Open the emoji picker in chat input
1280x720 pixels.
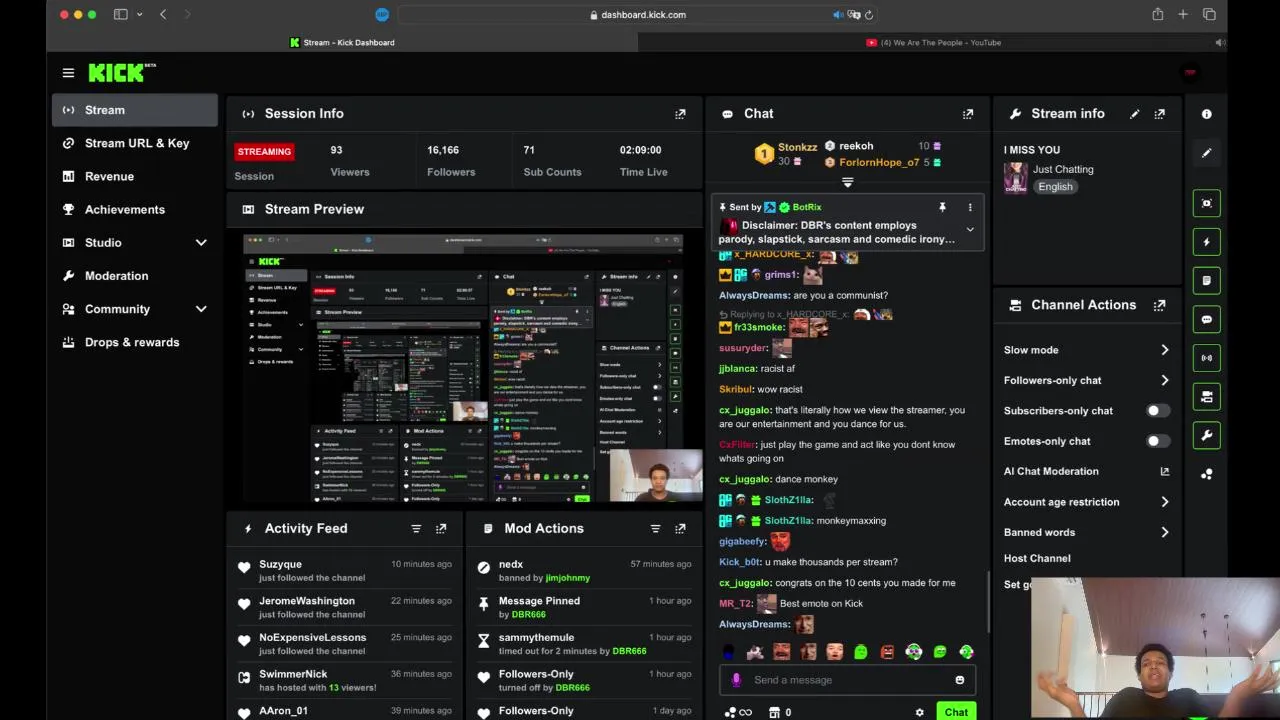point(959,680)
